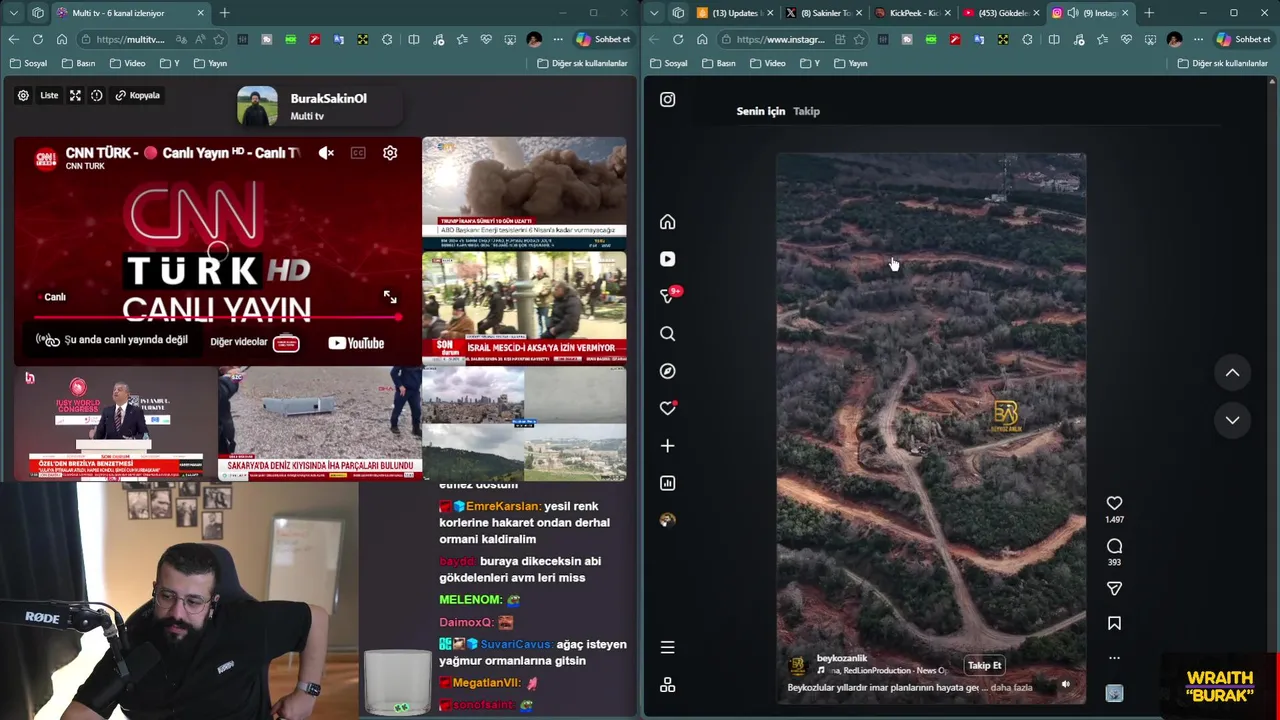Screen dimensions: 1280x720
Task: Open the dashboard chart icon in Instagram sidebar
Action: coord(667,483)
